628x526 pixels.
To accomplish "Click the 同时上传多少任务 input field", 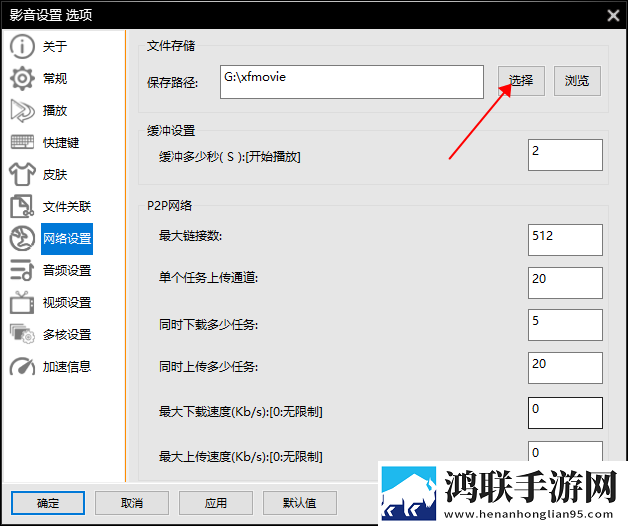I will [565, 368].
